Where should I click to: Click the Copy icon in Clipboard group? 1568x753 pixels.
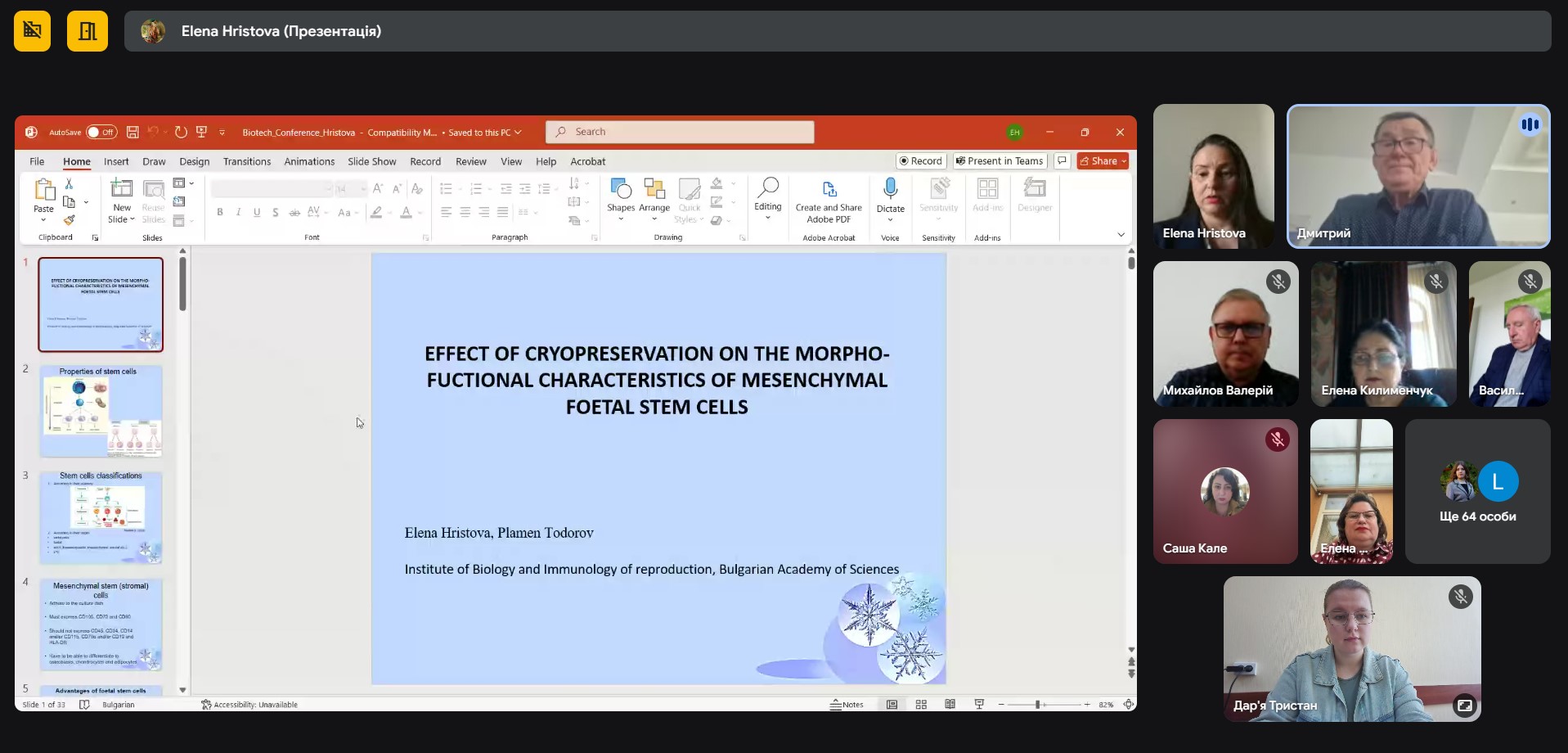69,201
